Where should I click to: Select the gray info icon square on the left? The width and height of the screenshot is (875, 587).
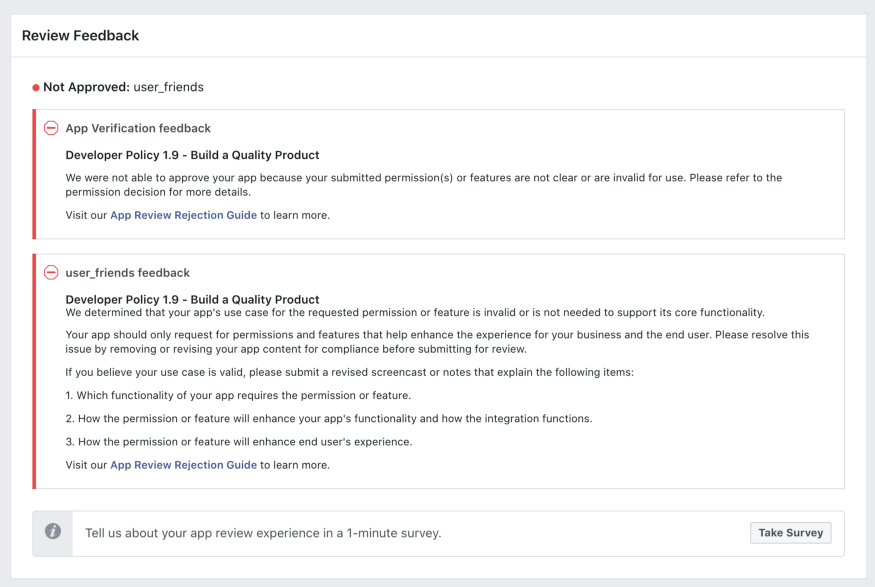click(x=51, y=532)
